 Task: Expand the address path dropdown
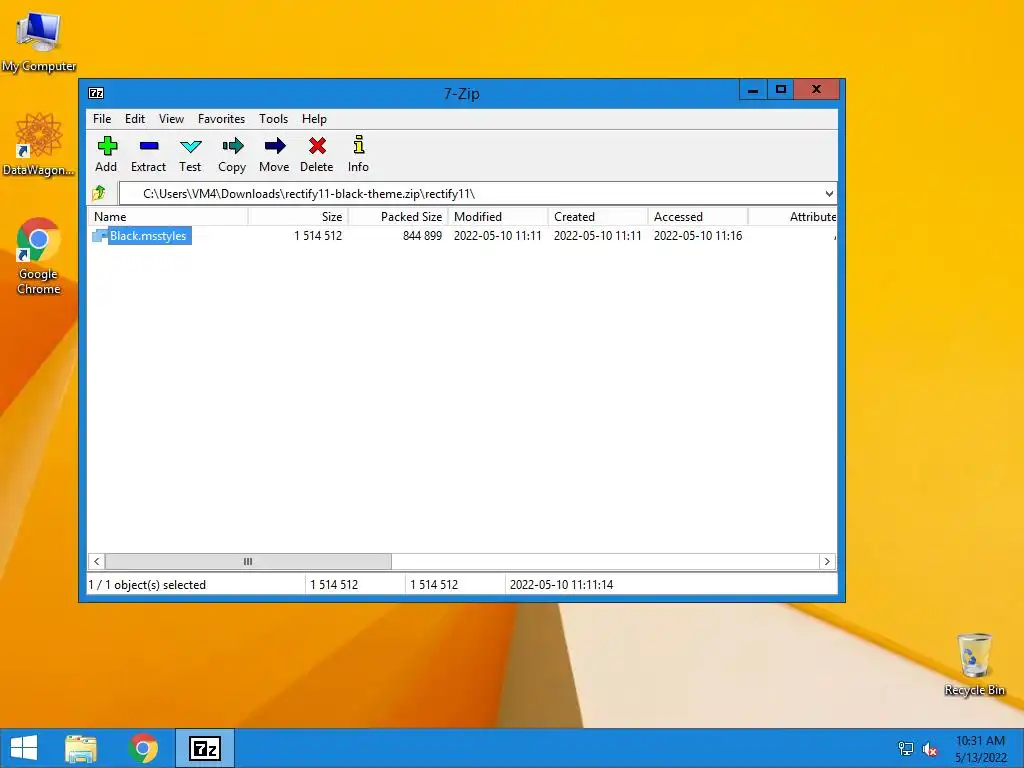tap(829, 194)
